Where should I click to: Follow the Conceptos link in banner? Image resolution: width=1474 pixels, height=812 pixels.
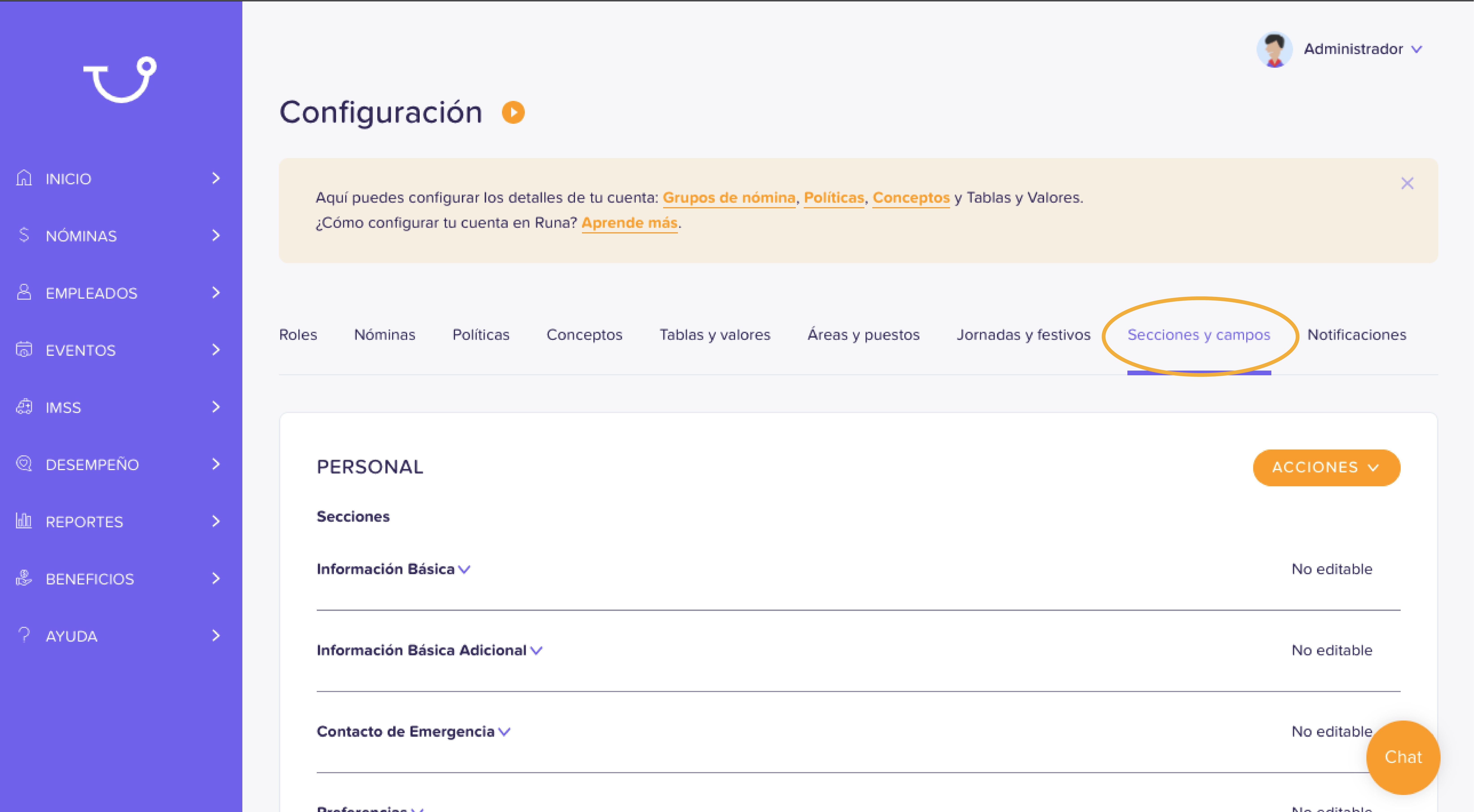911,198
